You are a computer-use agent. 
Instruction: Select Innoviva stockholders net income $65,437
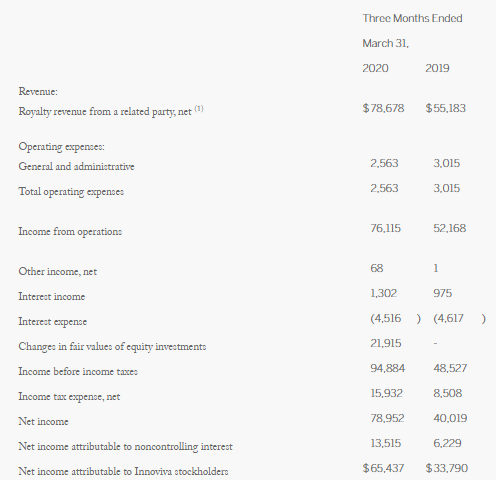[x=383, y=468]
